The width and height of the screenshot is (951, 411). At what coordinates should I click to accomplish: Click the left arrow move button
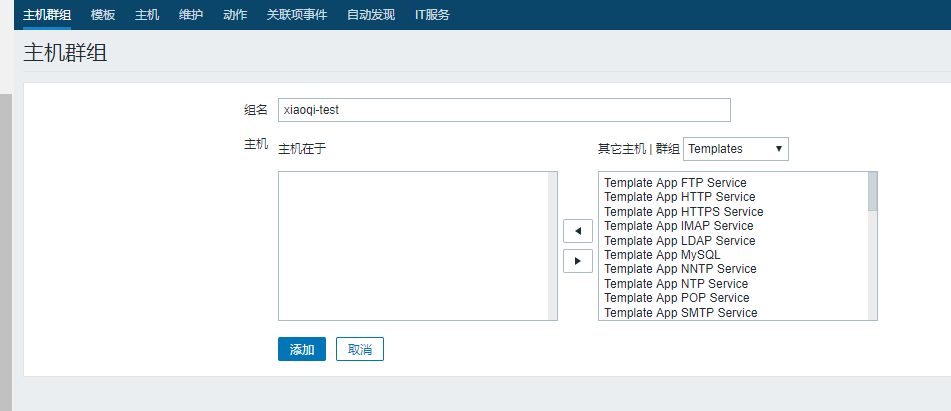[x=577, y=231]
